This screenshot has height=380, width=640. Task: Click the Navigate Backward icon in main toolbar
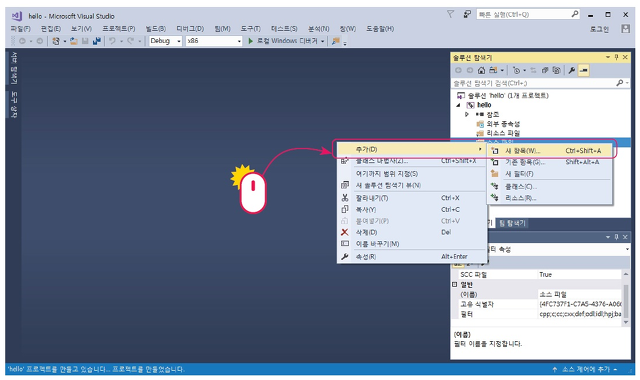[x=22, y=41]
